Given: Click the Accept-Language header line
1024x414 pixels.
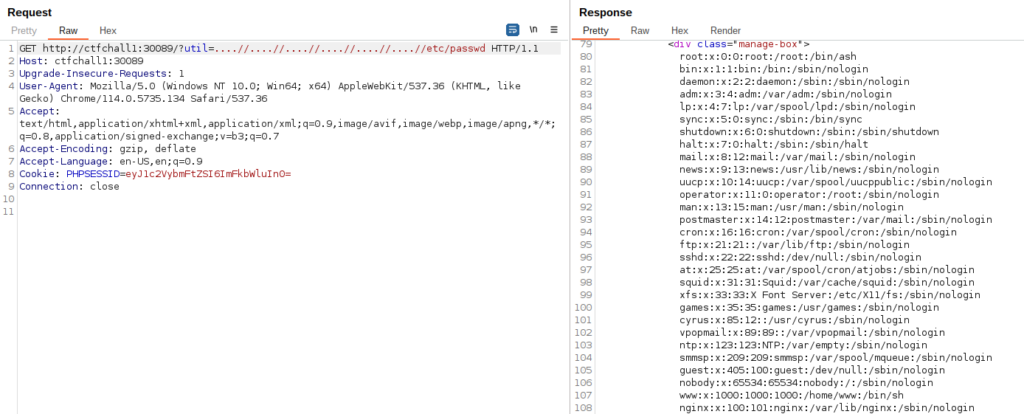Looking at the screenshot, I should (x=110, y=161).
